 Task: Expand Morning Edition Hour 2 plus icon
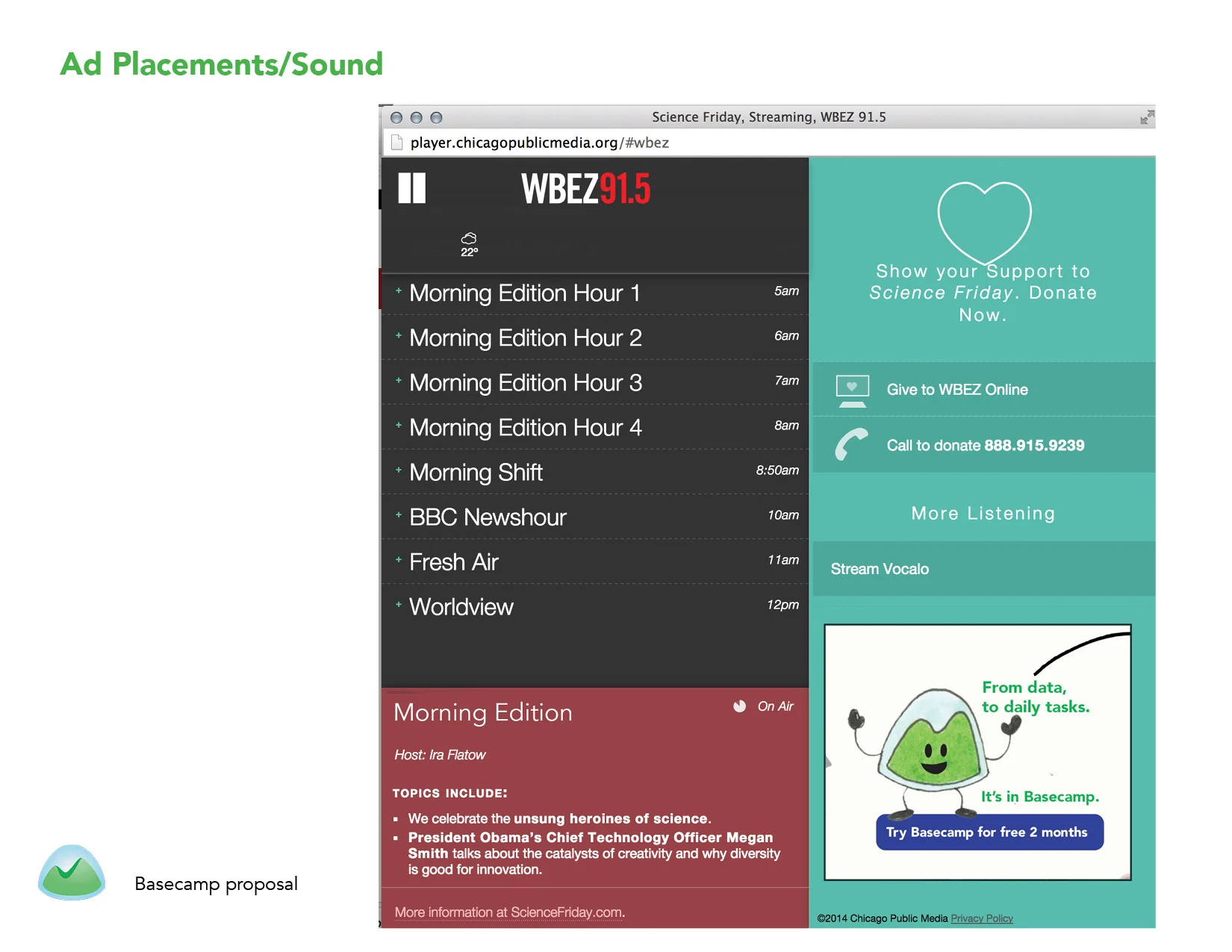[x=399, y=335]
